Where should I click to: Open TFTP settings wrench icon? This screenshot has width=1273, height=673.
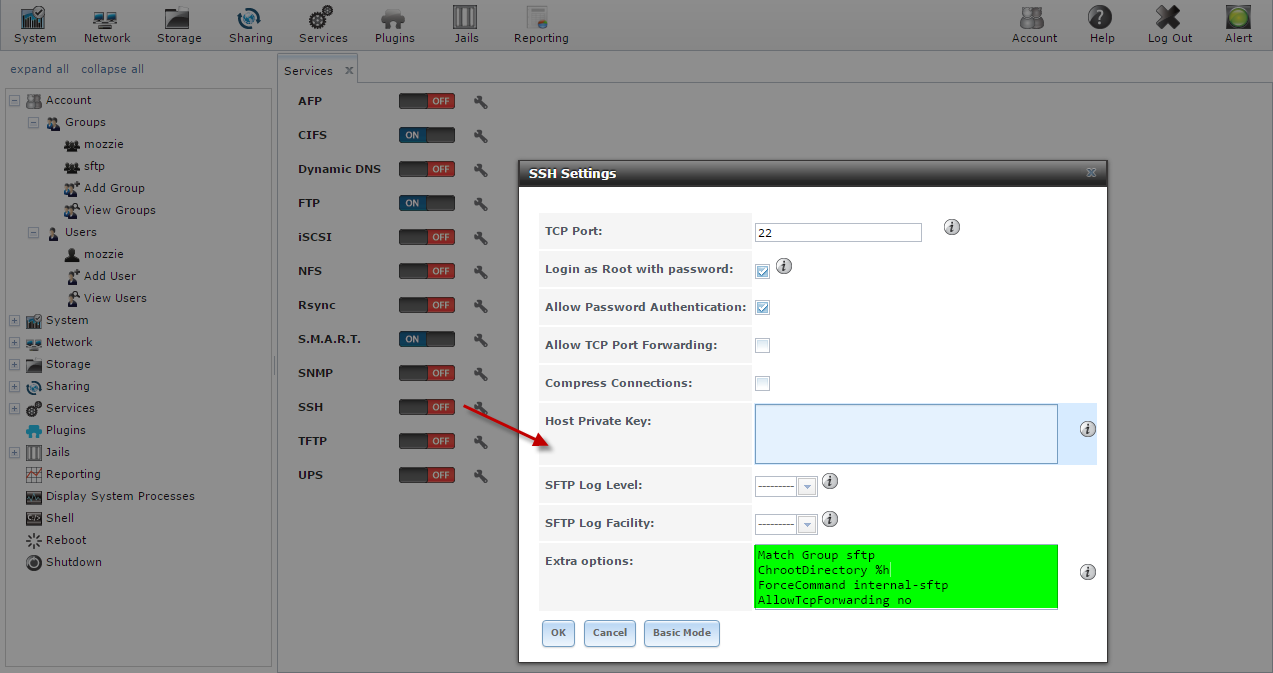pyautogui.click(x=480, y=441)
